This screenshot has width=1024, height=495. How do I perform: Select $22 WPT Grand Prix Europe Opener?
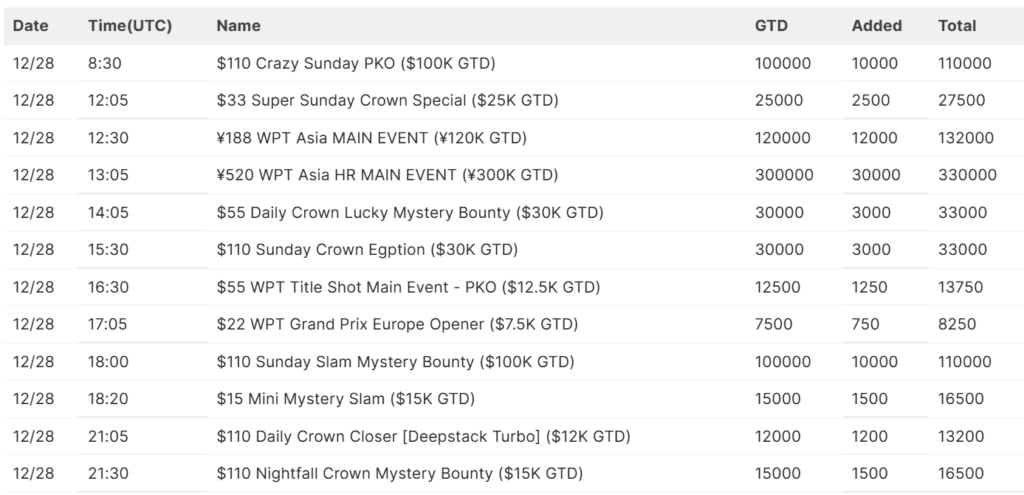coord(397,324)
